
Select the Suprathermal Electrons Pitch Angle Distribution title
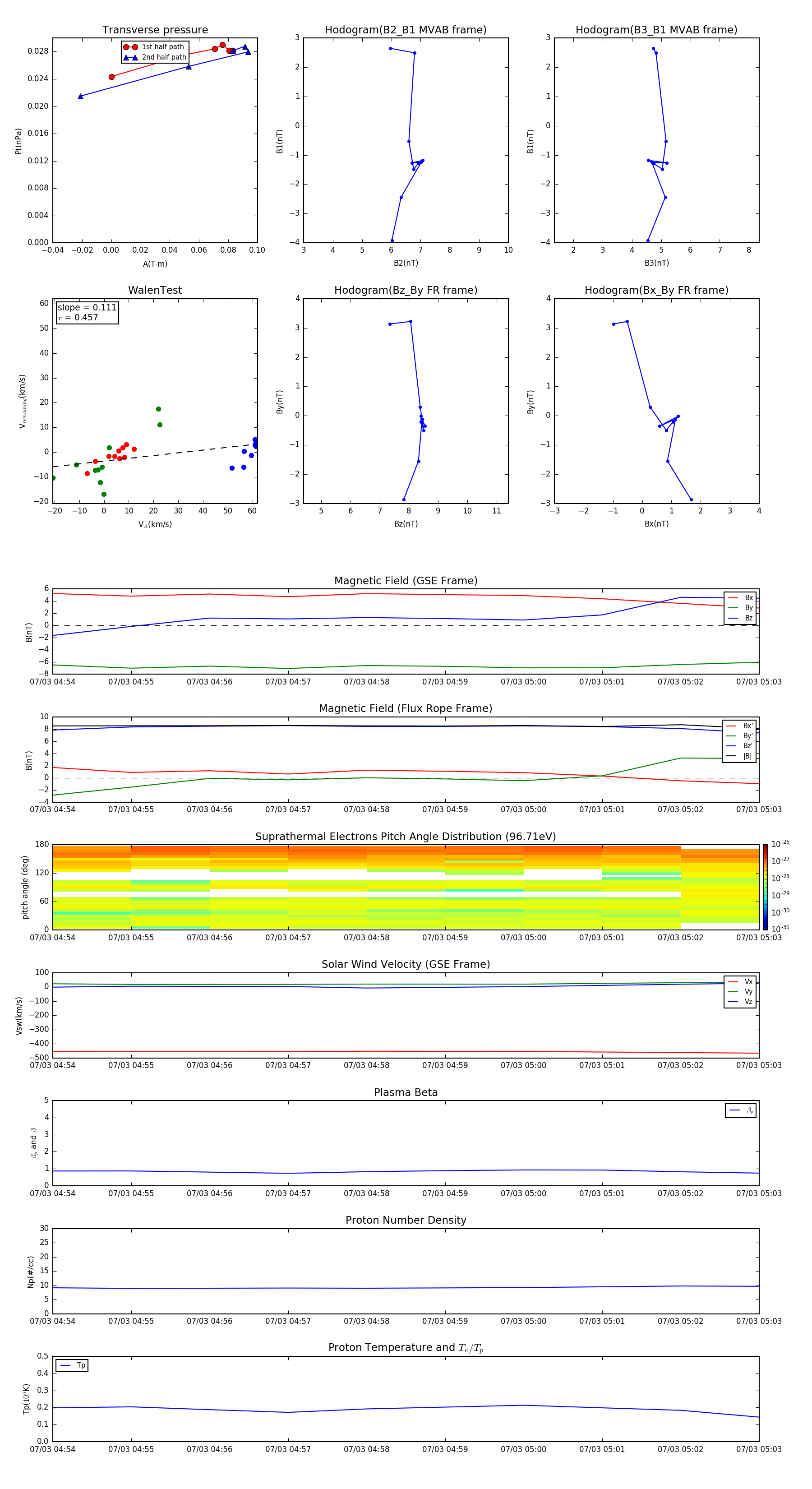point(405,837)
